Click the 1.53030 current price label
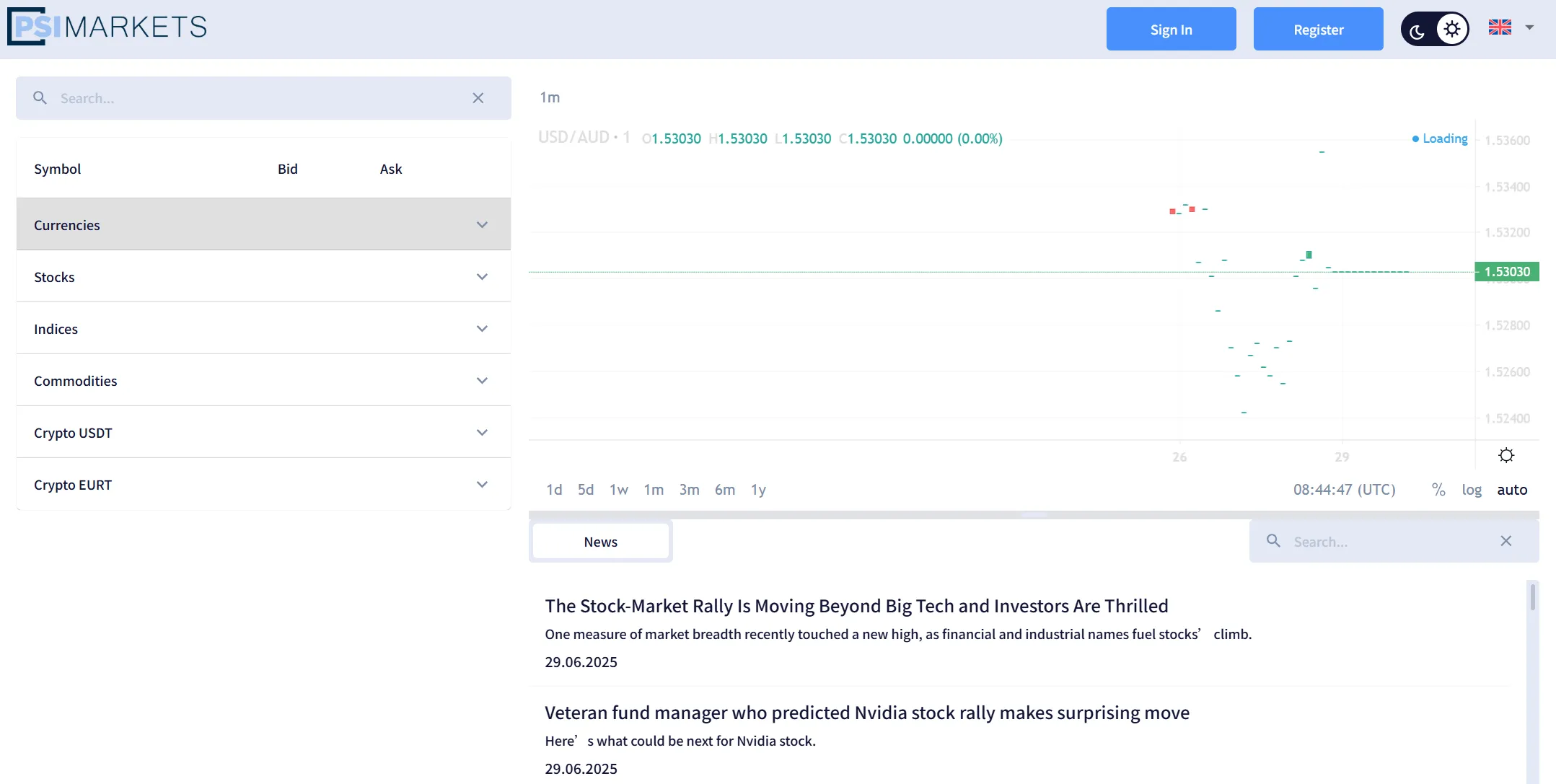This screenshot has height=784, width=1556. [x=1507, y=271]
